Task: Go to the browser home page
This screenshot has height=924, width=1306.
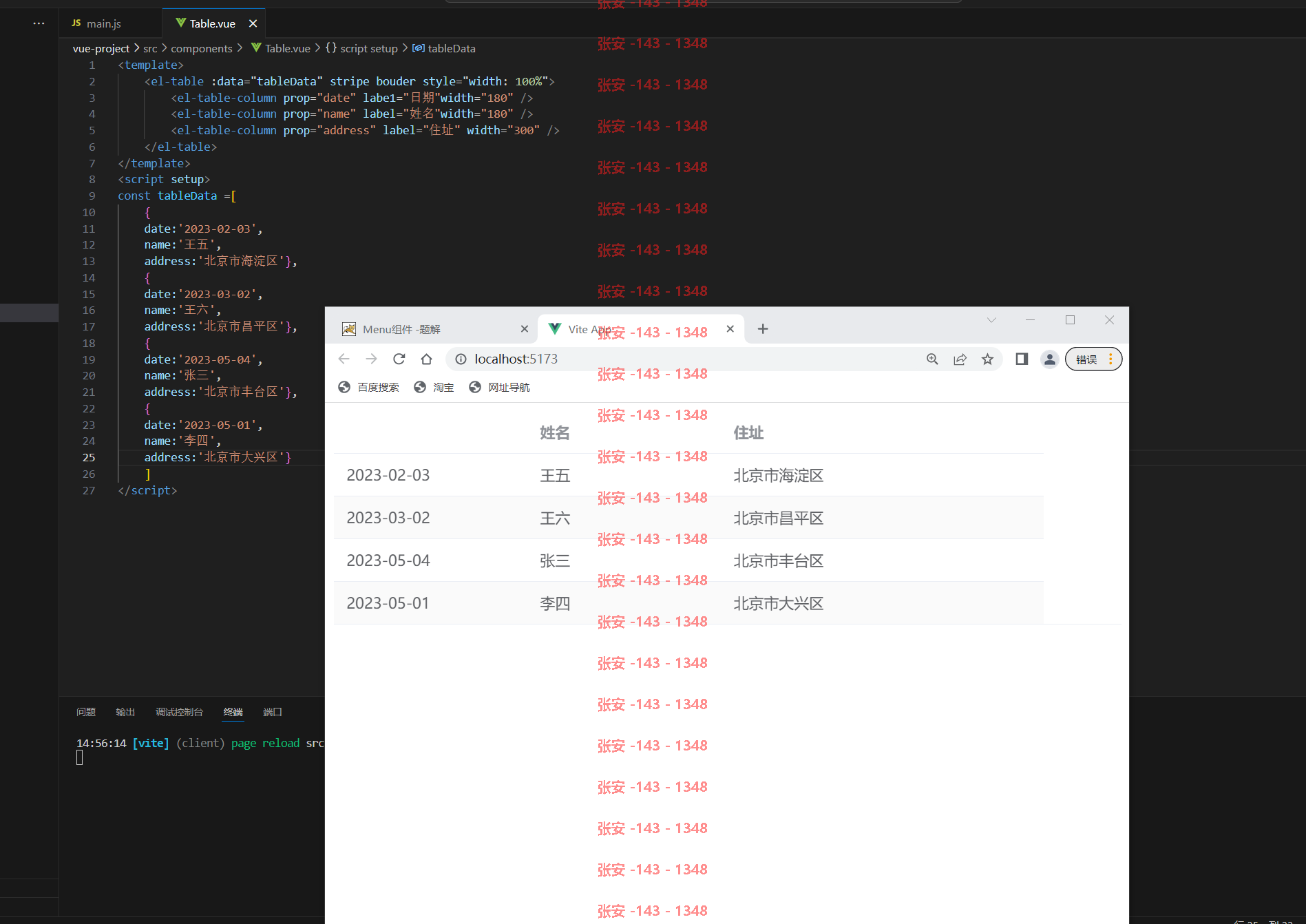Action: click(x=426, y=359)
